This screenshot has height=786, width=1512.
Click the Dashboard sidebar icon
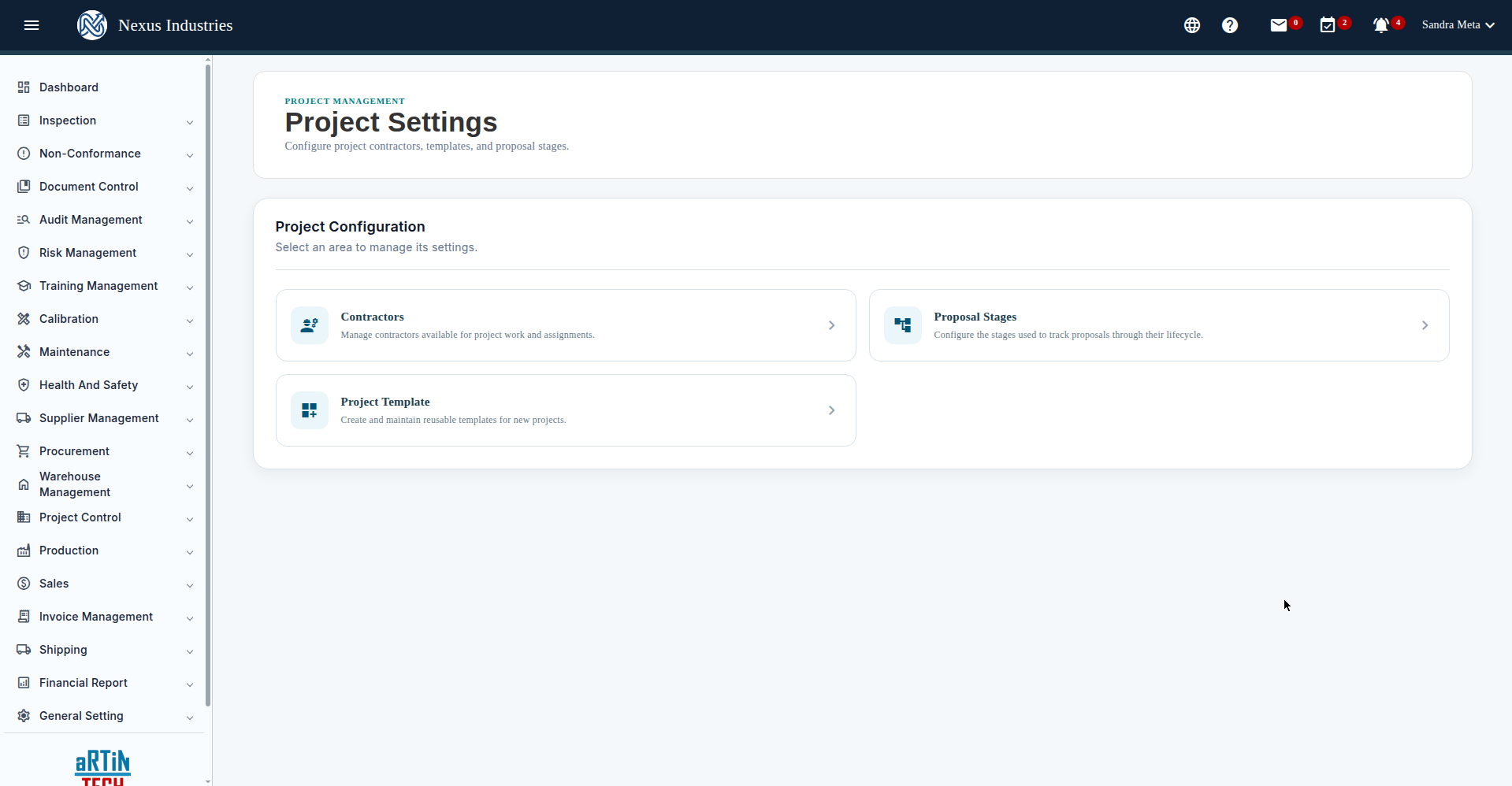(24, 87)
